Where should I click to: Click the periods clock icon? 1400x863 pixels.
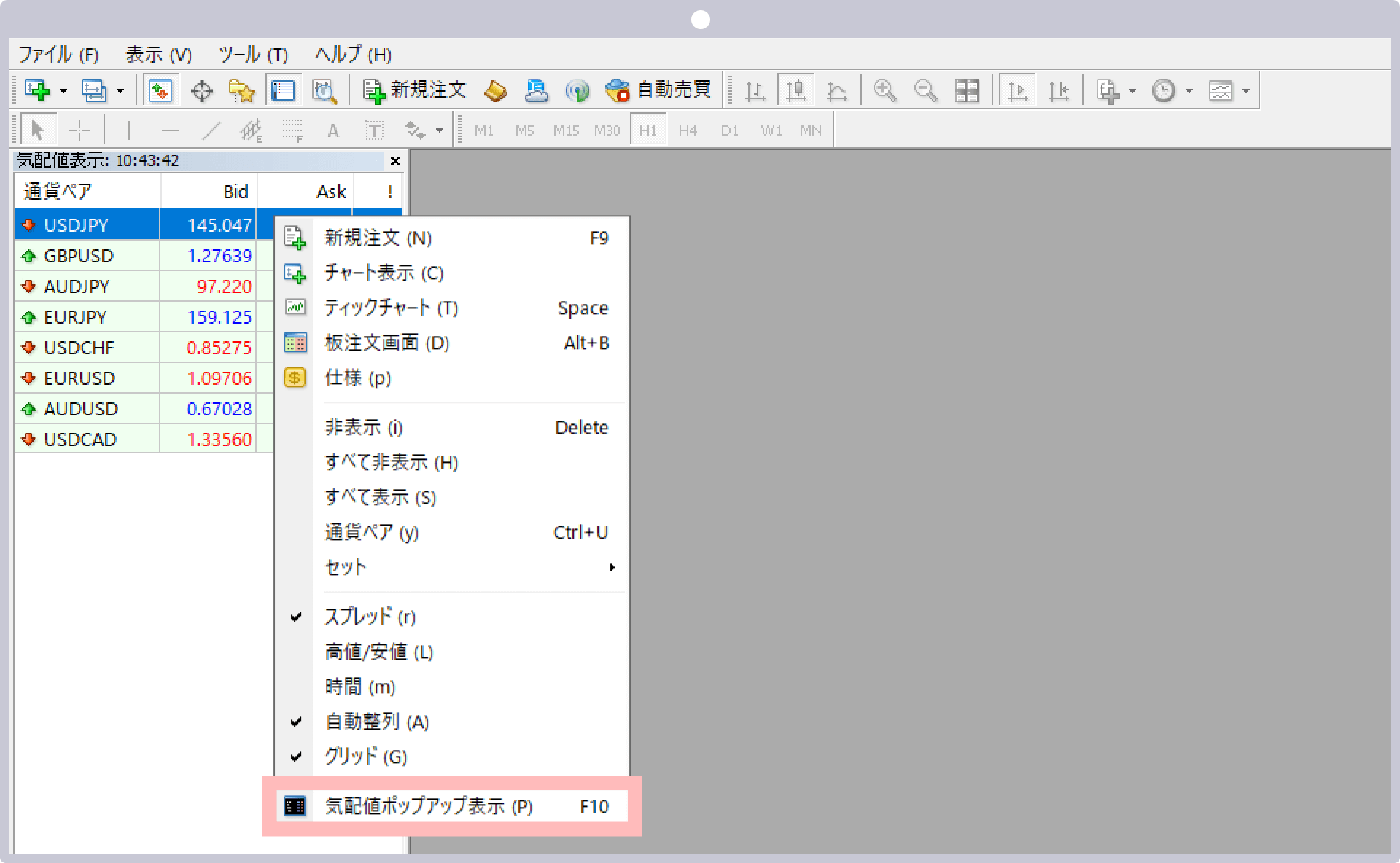[x=1164, y=90]
